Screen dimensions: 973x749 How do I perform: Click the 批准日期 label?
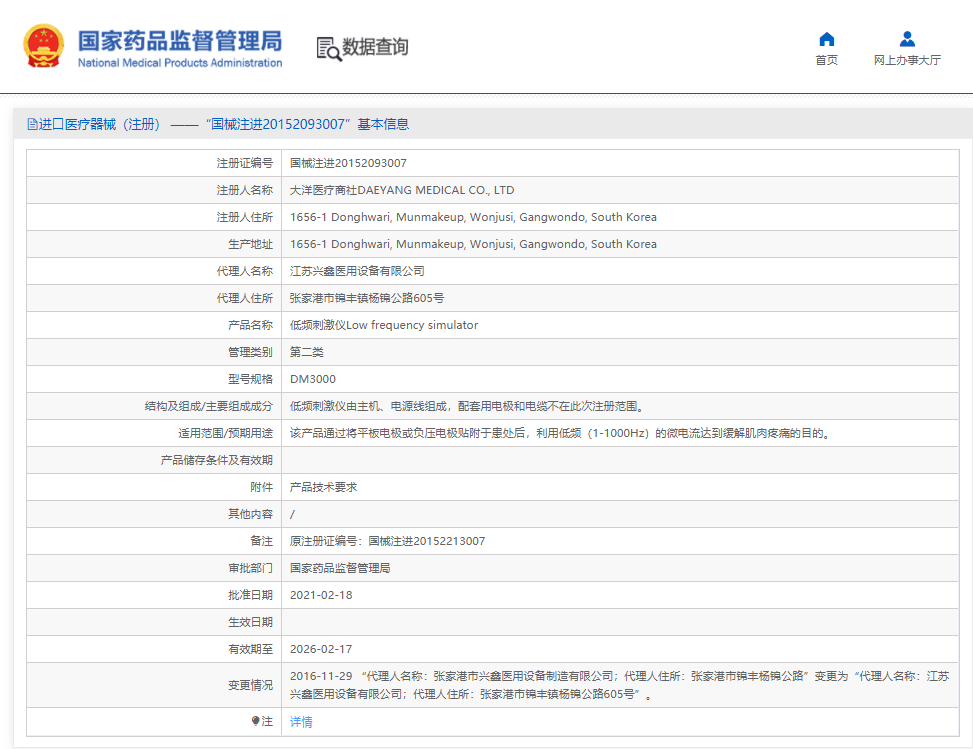[250, 595]
